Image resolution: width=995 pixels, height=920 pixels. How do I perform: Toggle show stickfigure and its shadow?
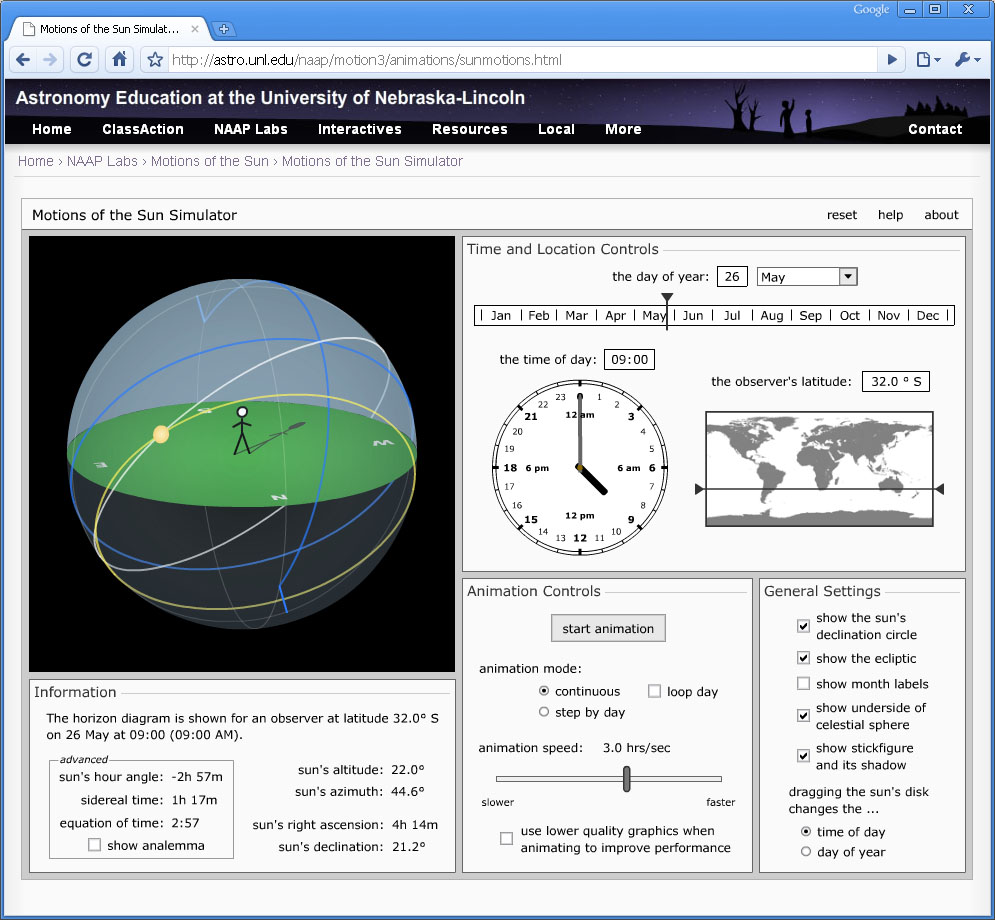pos(803,756)
